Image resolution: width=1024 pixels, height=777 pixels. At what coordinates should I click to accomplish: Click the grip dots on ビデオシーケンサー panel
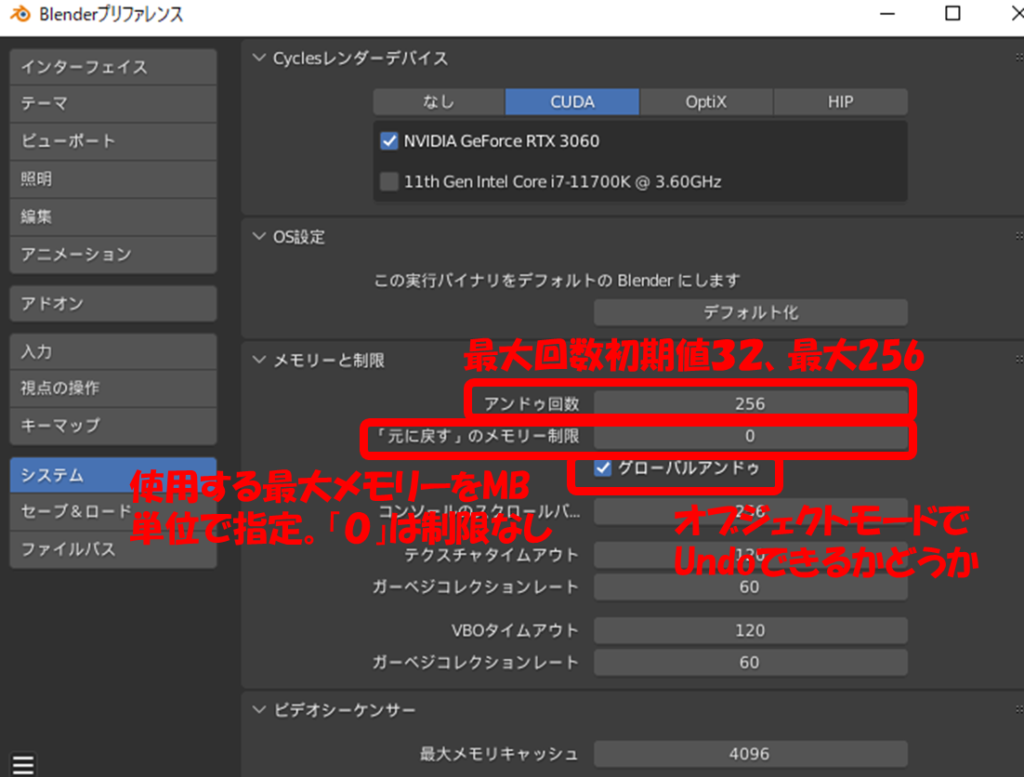pyautogui.click(x=1019, y=710)
